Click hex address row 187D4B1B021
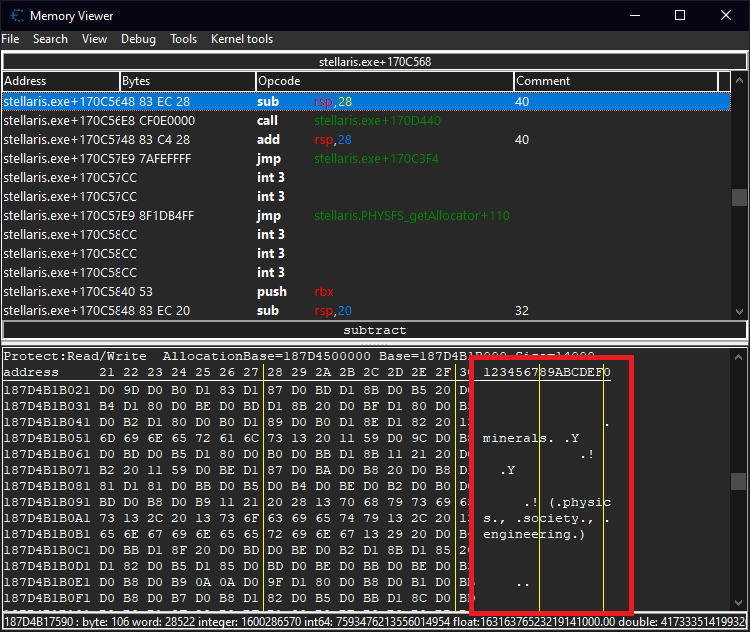This screenshot has width=750, height=632. tap(47, 390)
